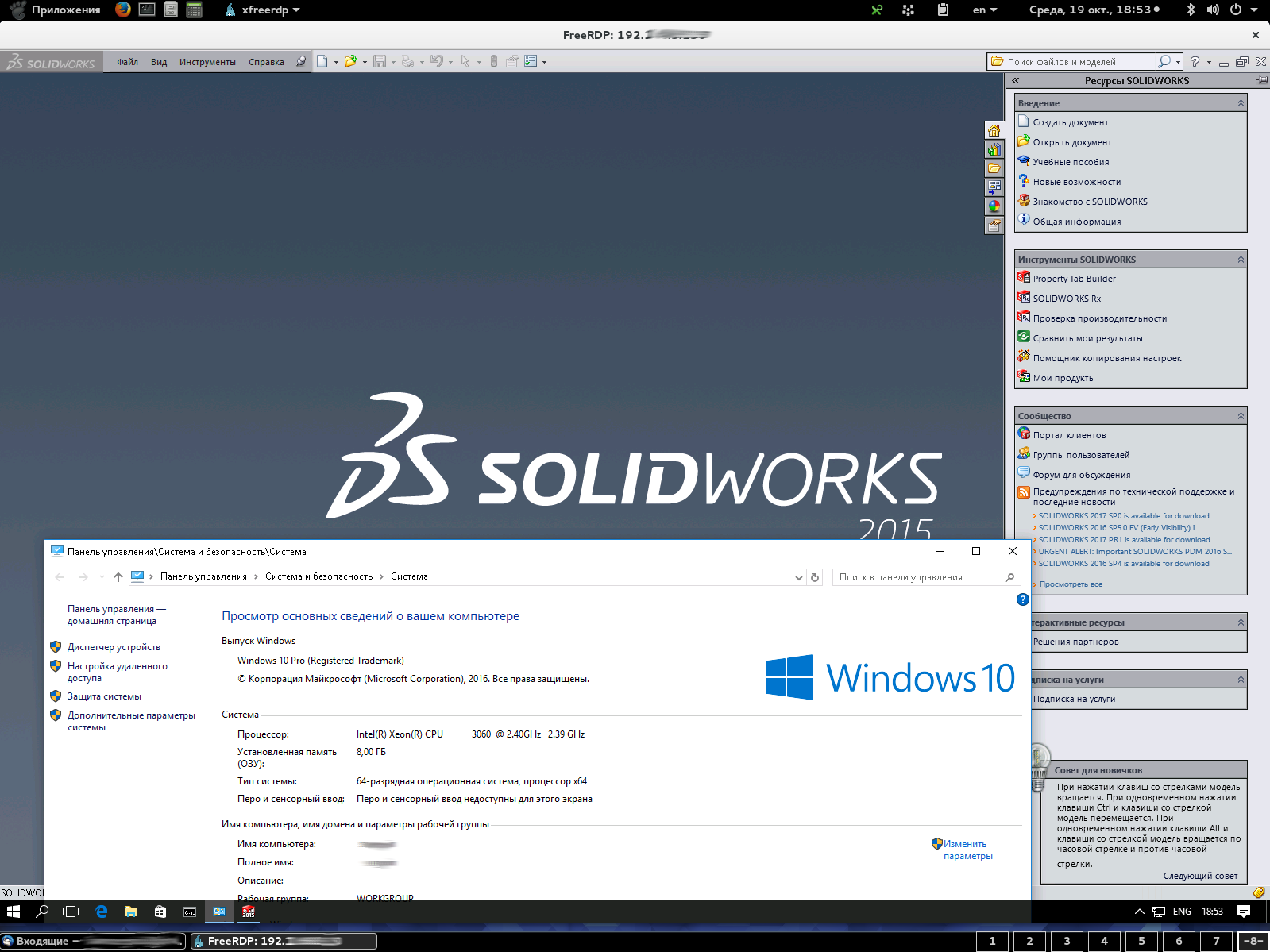Pin the SOLIDWORKS menu bar with pushpin
Image resolution: width=1270 pixels, height=952 pixels.
click(x=301, y=61)
